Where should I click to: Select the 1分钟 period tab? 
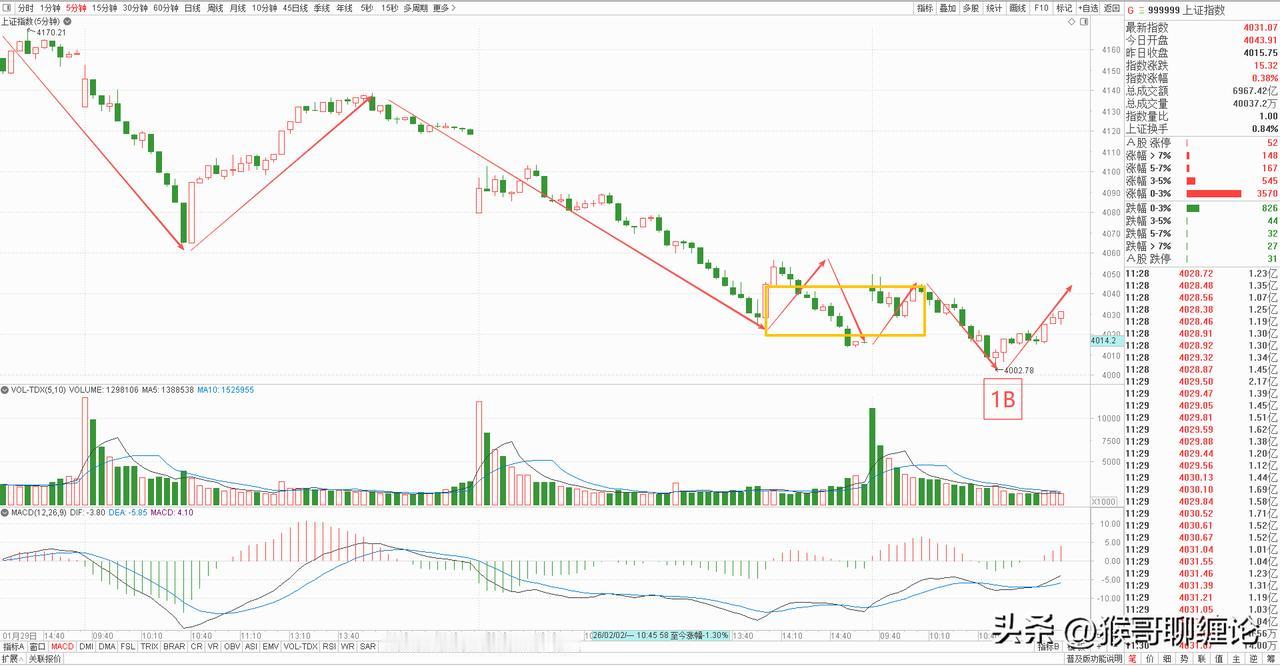(50, 8)
